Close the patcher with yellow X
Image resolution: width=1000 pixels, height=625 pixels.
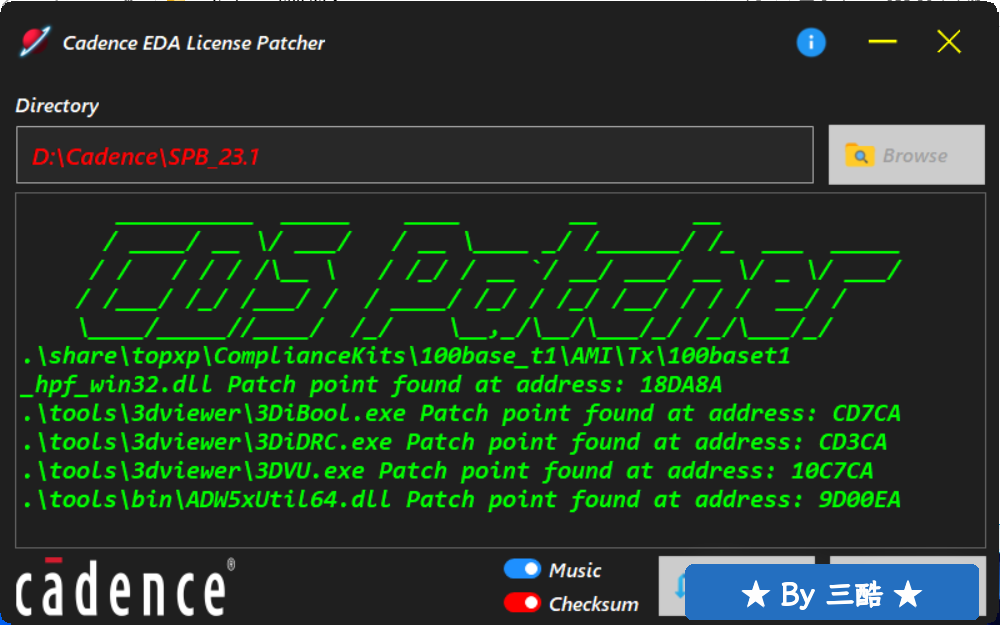[x=948, y=42]
